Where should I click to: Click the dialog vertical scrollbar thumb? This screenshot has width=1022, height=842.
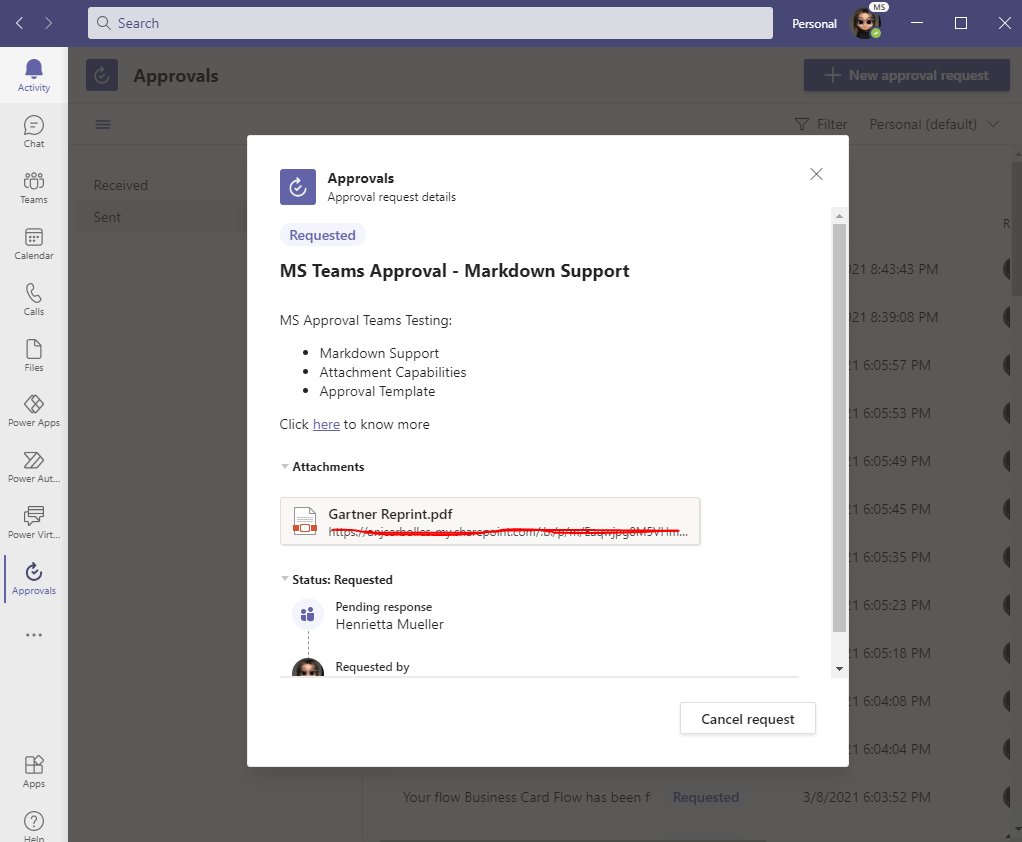[840, 428]
